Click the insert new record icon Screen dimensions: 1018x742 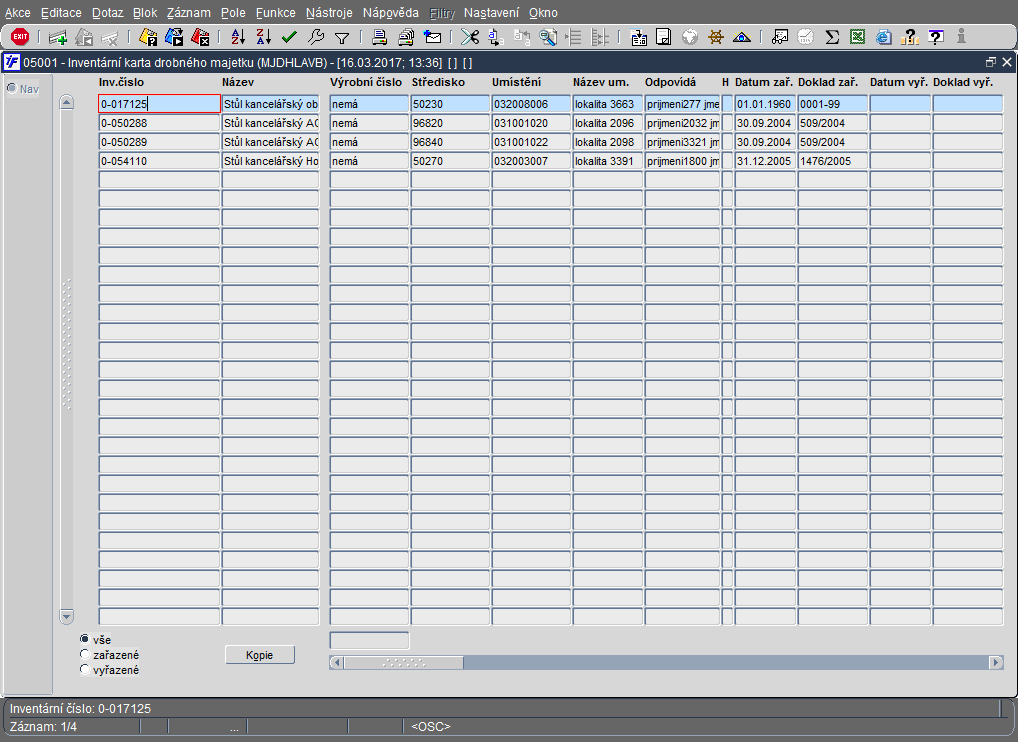58,38
